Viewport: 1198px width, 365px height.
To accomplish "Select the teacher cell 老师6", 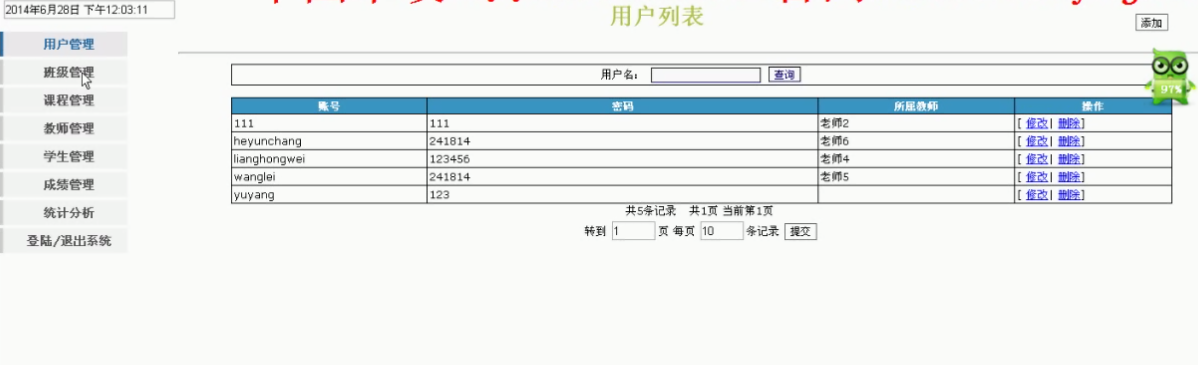I will point(916,141).
